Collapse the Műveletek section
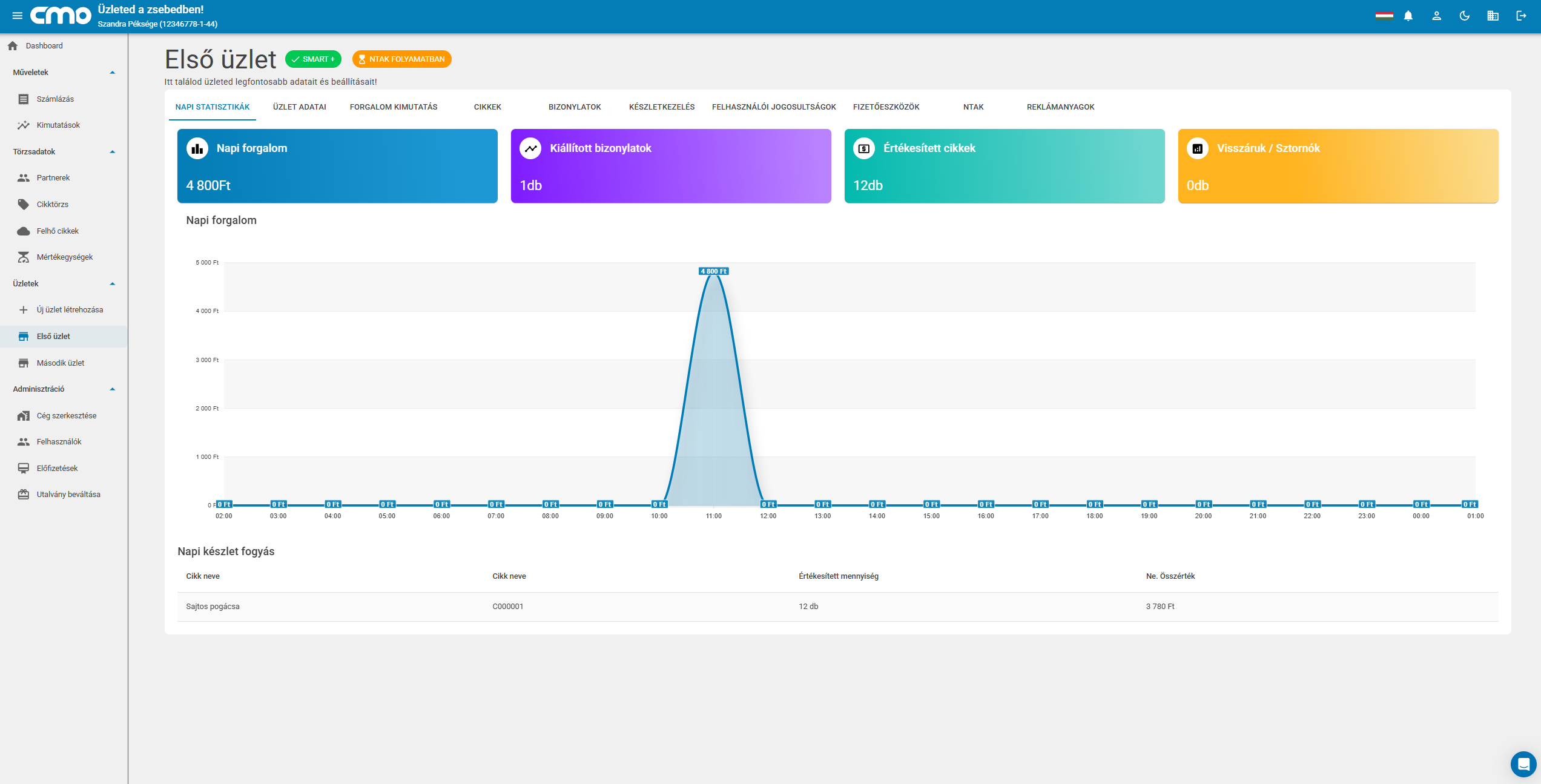1541x784 pixels. (112, 73)
